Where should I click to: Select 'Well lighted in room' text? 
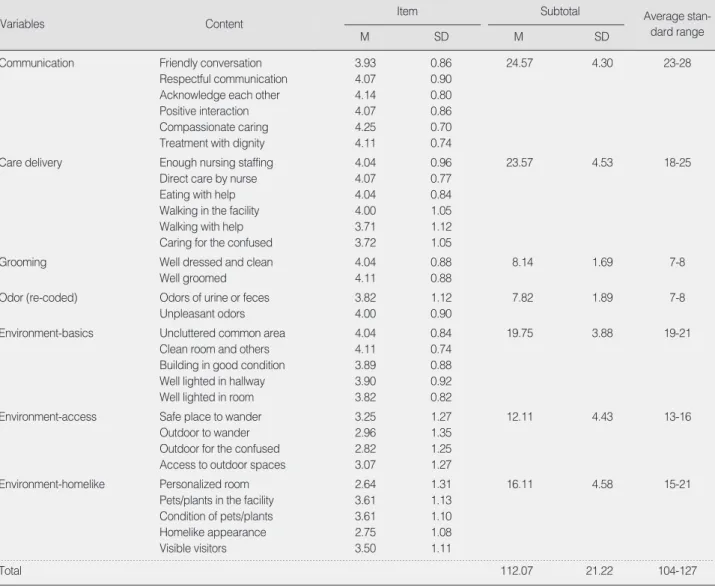click(206, 397)
